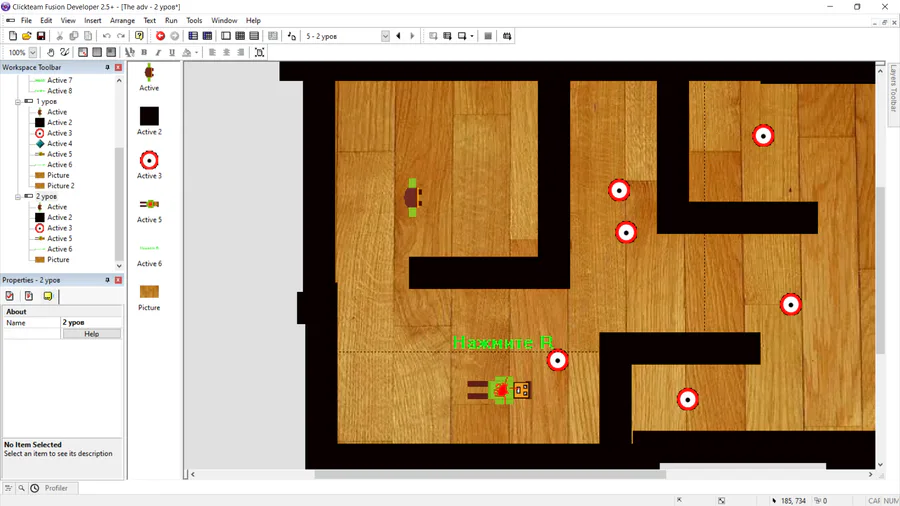Viewport: 900px width, 506px height.
Task: Switch to the Settings properties tab
Action: [10, 296]
